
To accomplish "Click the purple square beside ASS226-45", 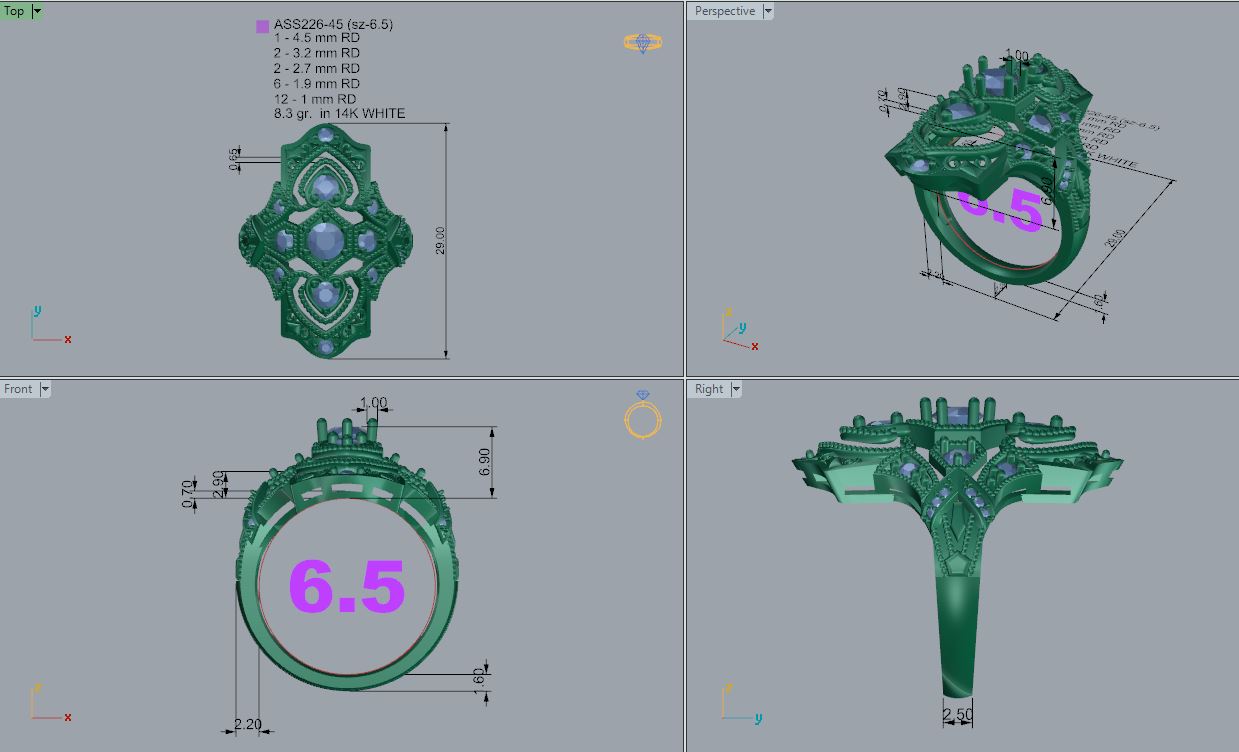I will 262,27.
